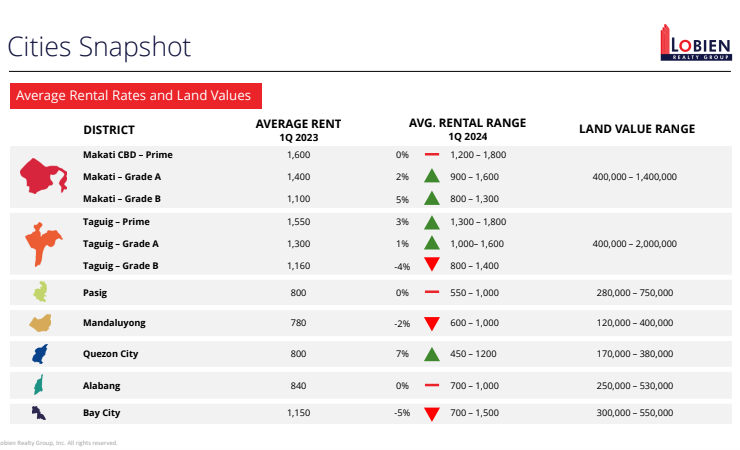Click the Lobien Realty Group logo

click(696, 44)
